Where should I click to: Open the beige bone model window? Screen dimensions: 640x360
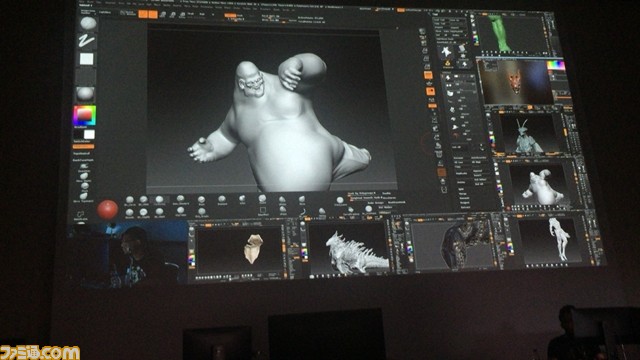(239, 249)
